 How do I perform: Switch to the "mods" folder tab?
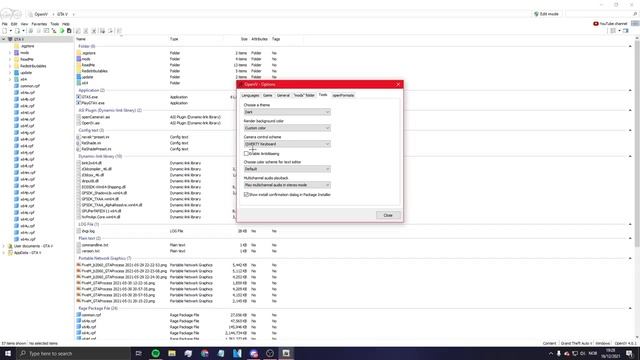click(x=304, y=95)
